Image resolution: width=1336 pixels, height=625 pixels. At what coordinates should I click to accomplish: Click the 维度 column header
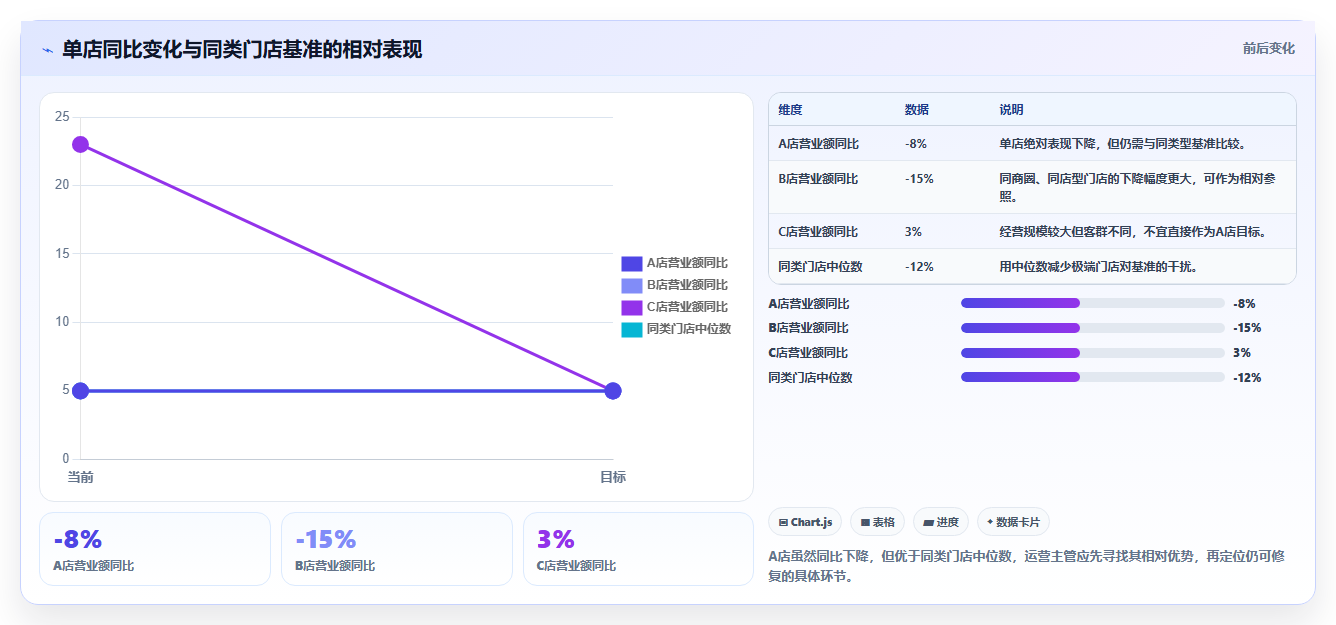(x=790, y=110)
